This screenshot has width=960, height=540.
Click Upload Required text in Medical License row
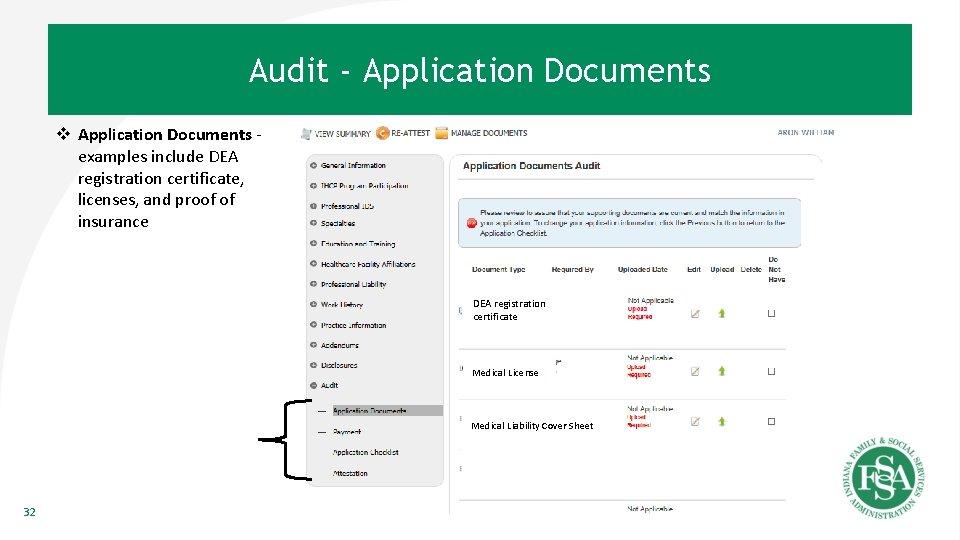coord(639,371)
